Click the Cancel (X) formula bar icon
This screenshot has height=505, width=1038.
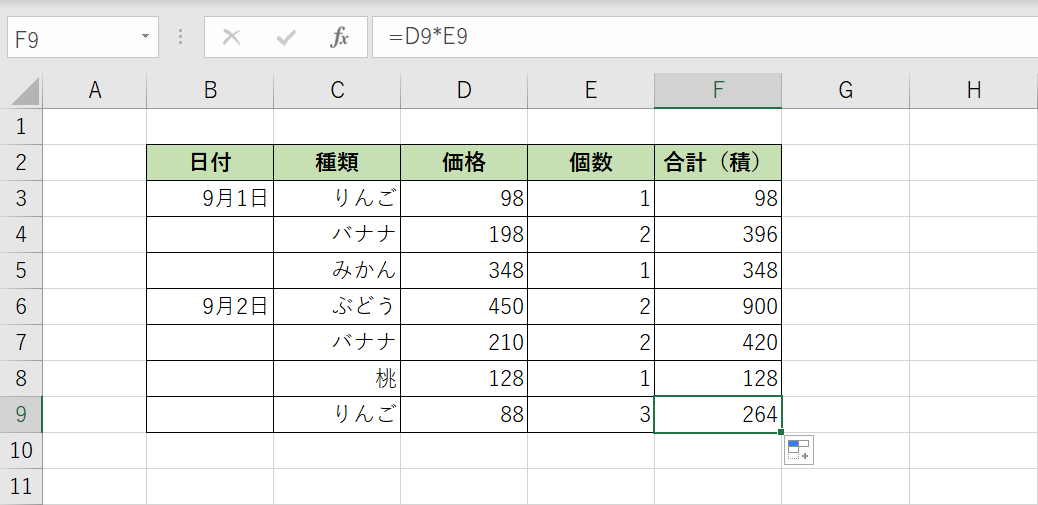(x=231, y=38)
